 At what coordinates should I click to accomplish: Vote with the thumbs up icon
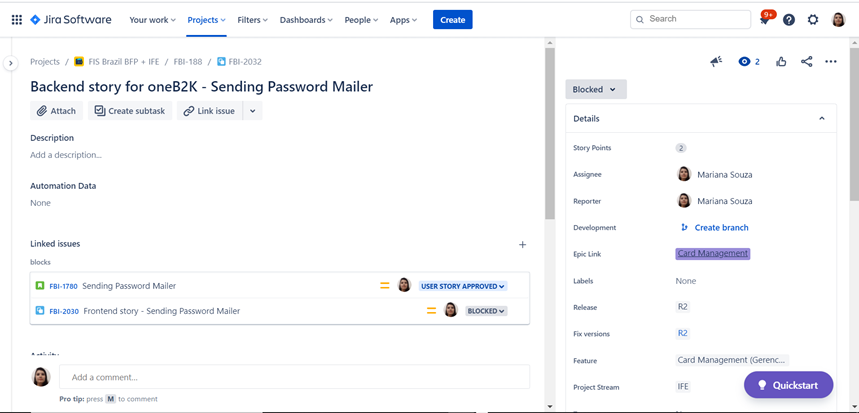[781, 62]
